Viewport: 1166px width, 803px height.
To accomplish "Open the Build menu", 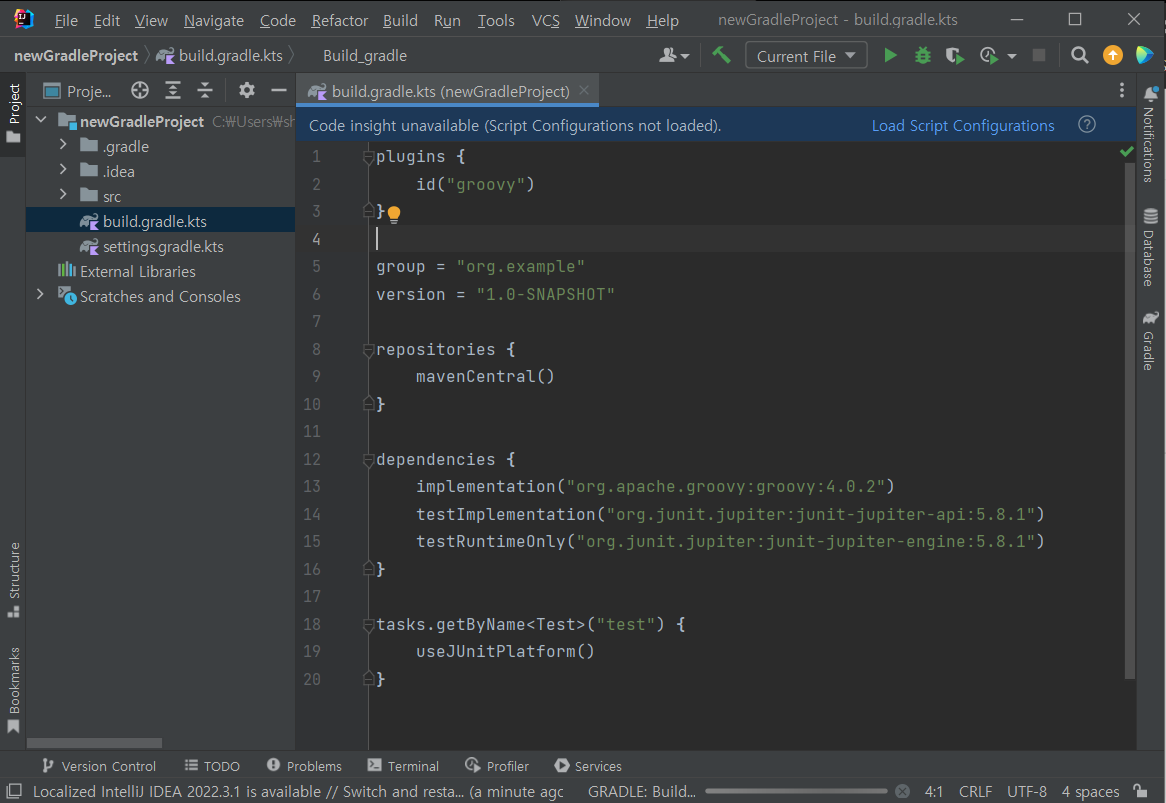I will coord(400,20).
